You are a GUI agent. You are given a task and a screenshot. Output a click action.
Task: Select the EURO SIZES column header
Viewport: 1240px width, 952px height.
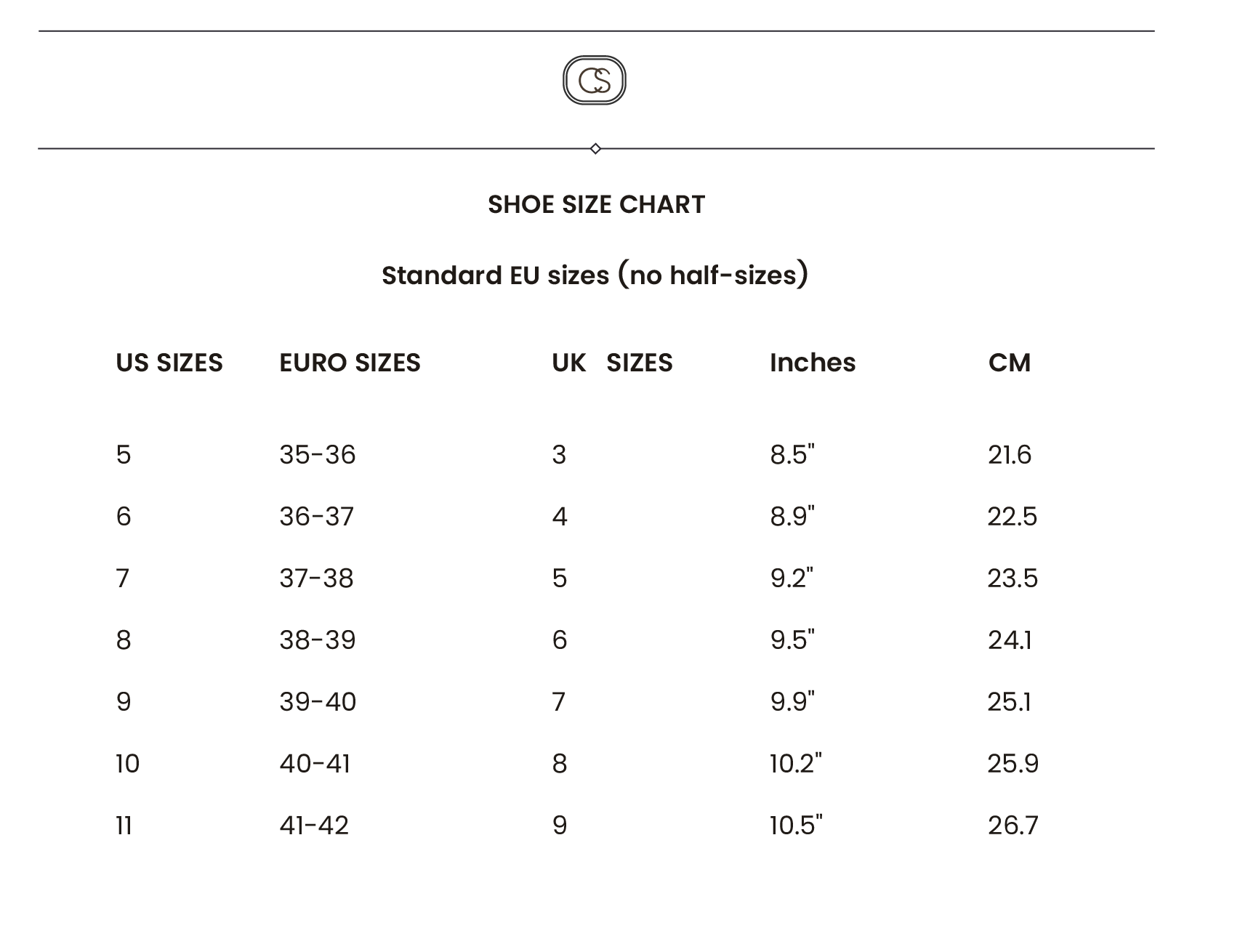click(x=350, y=363)
